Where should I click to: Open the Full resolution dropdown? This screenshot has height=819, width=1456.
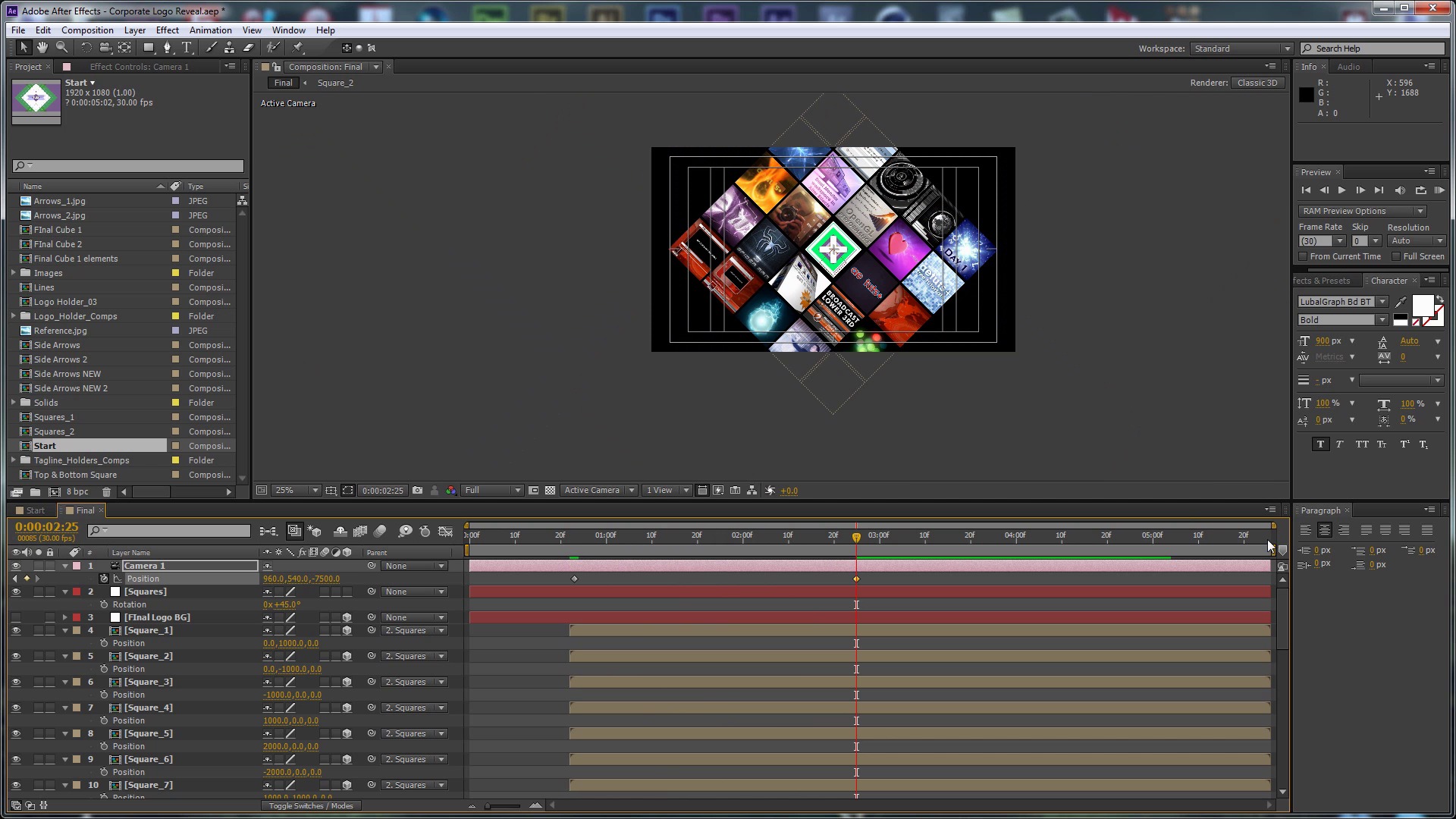tap(492, 491)
